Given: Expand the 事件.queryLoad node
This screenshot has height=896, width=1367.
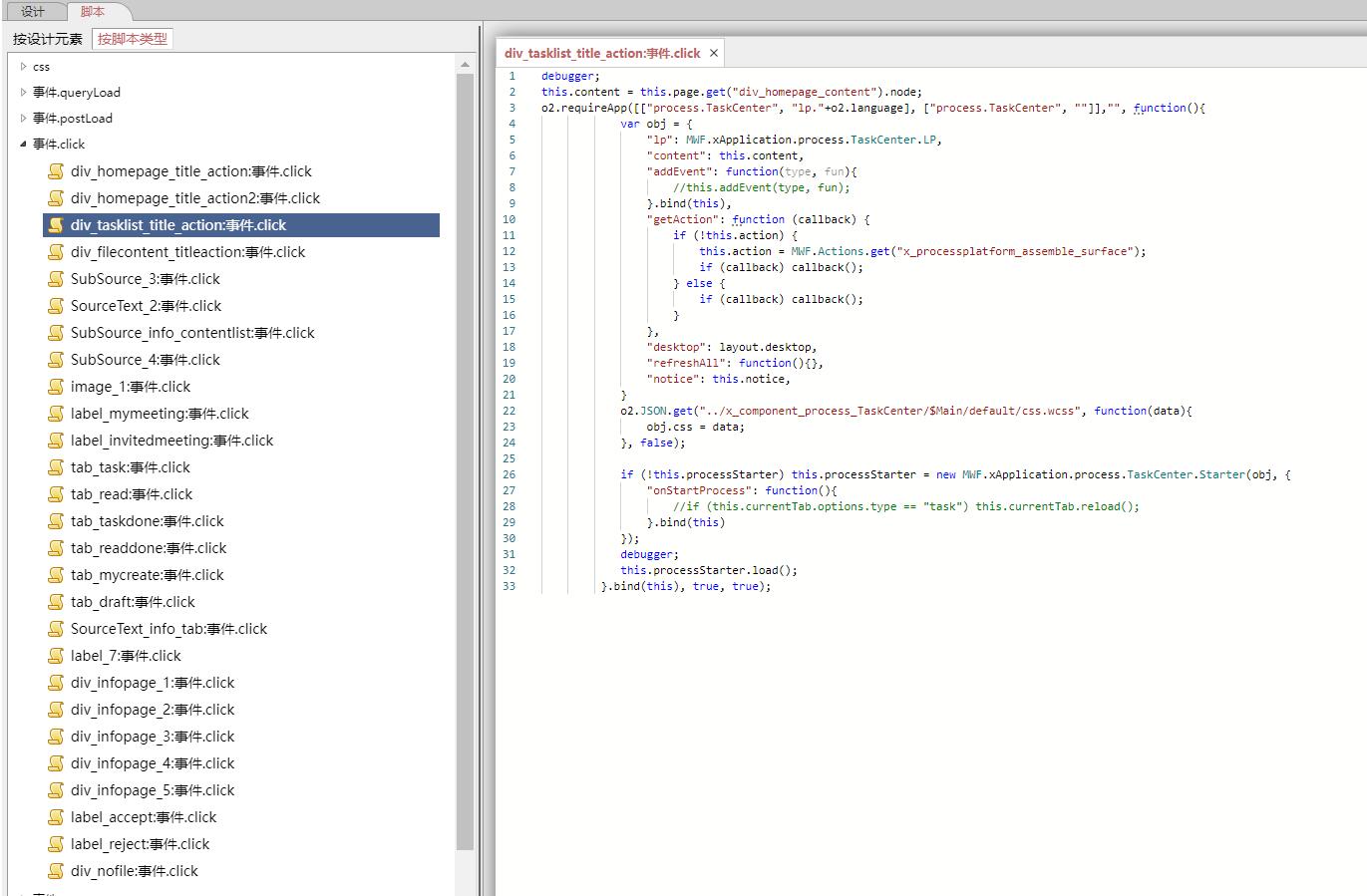Looking at the screenshot, I should (x=24, y=93).
